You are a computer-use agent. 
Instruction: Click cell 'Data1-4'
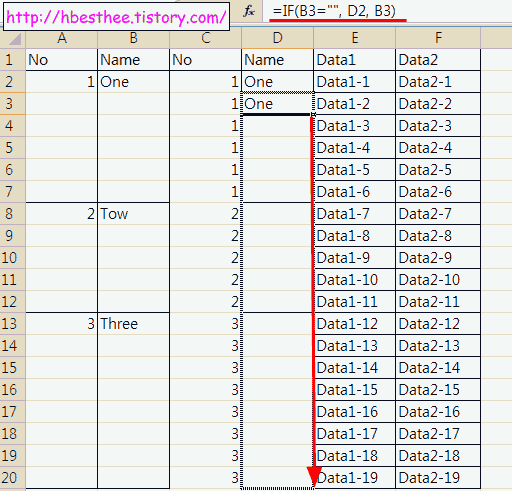[x=355, y=148]
